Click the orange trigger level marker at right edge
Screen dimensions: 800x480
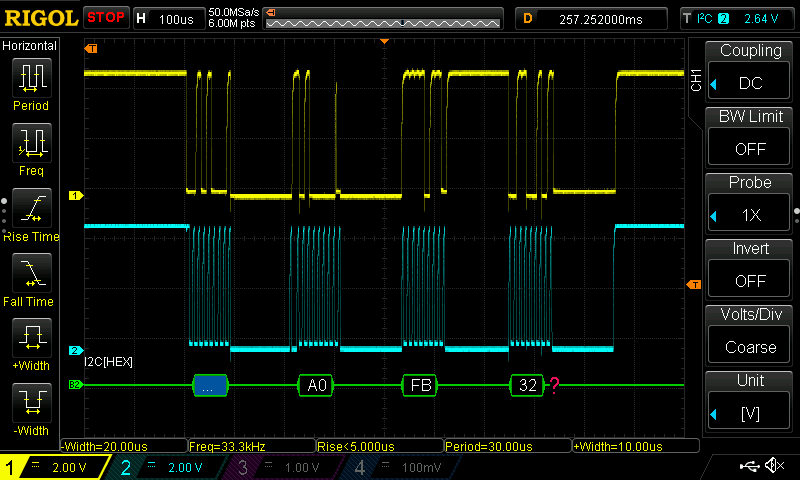(x=694, y=285)
